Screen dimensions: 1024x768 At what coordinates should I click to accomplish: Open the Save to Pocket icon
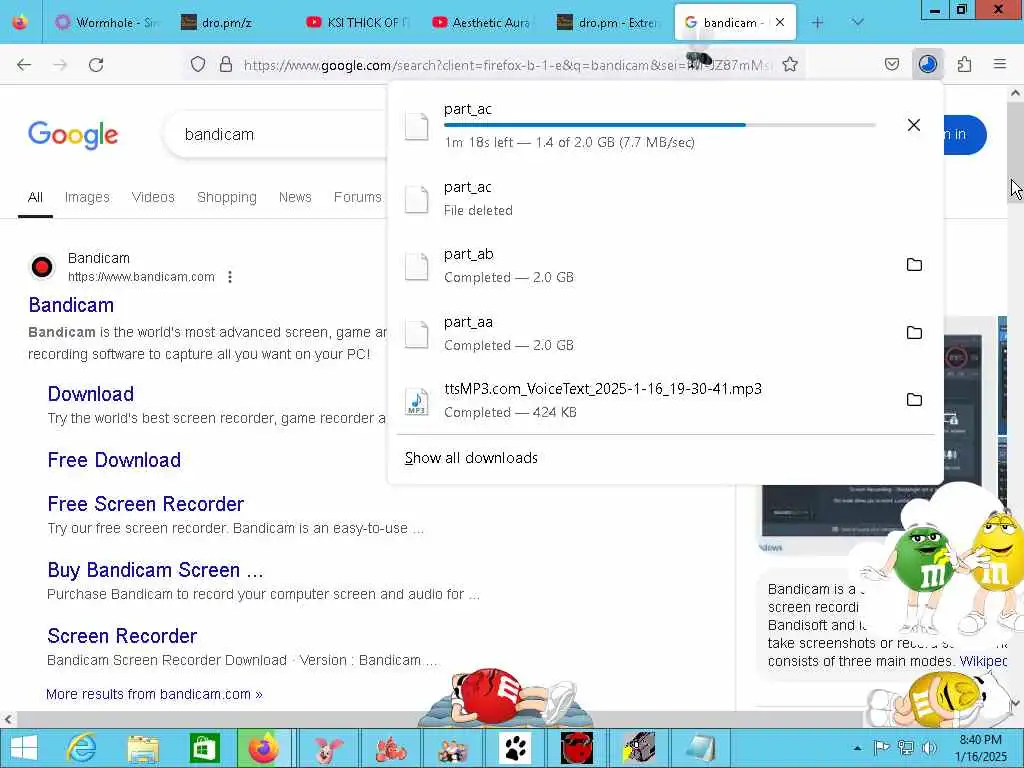(x=891, y=64)
